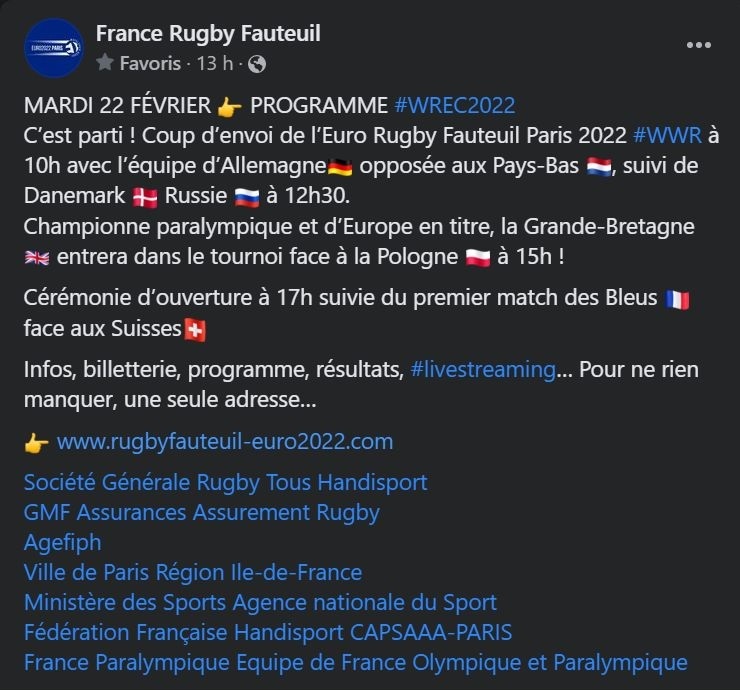This screenshot has height=690, width=740.
Task: Open the #livestreaming hashtag
Action: tap(483, 369)
